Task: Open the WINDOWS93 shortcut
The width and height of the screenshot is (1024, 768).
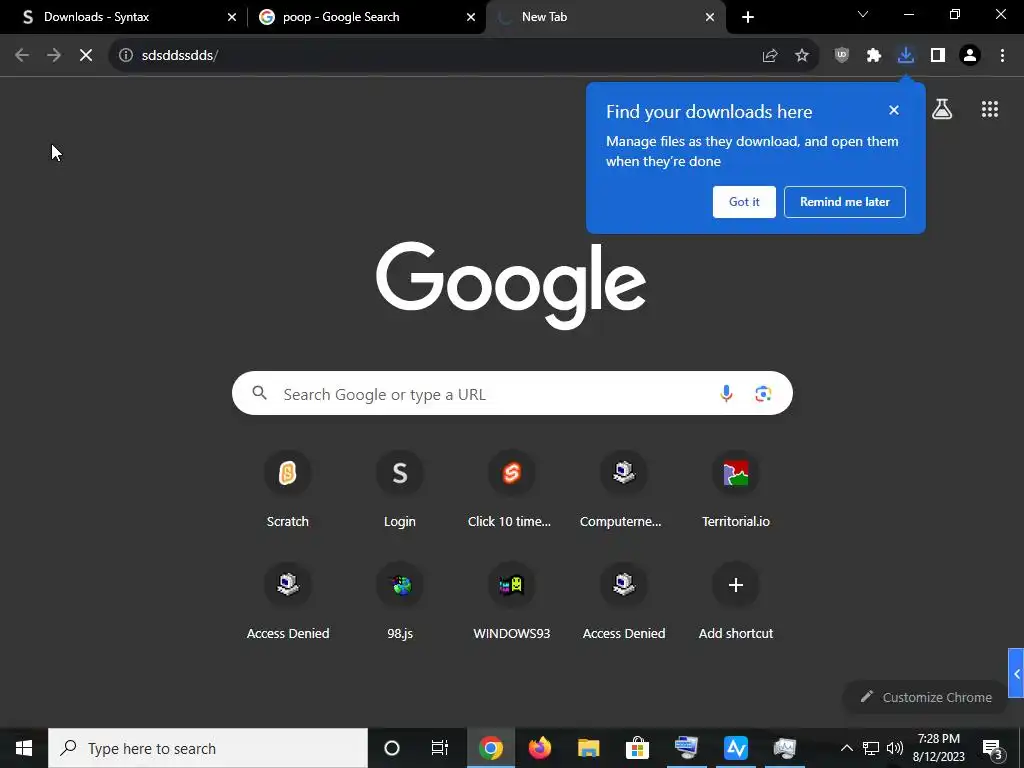Action: pyautogui.click(x=511, y=601)
